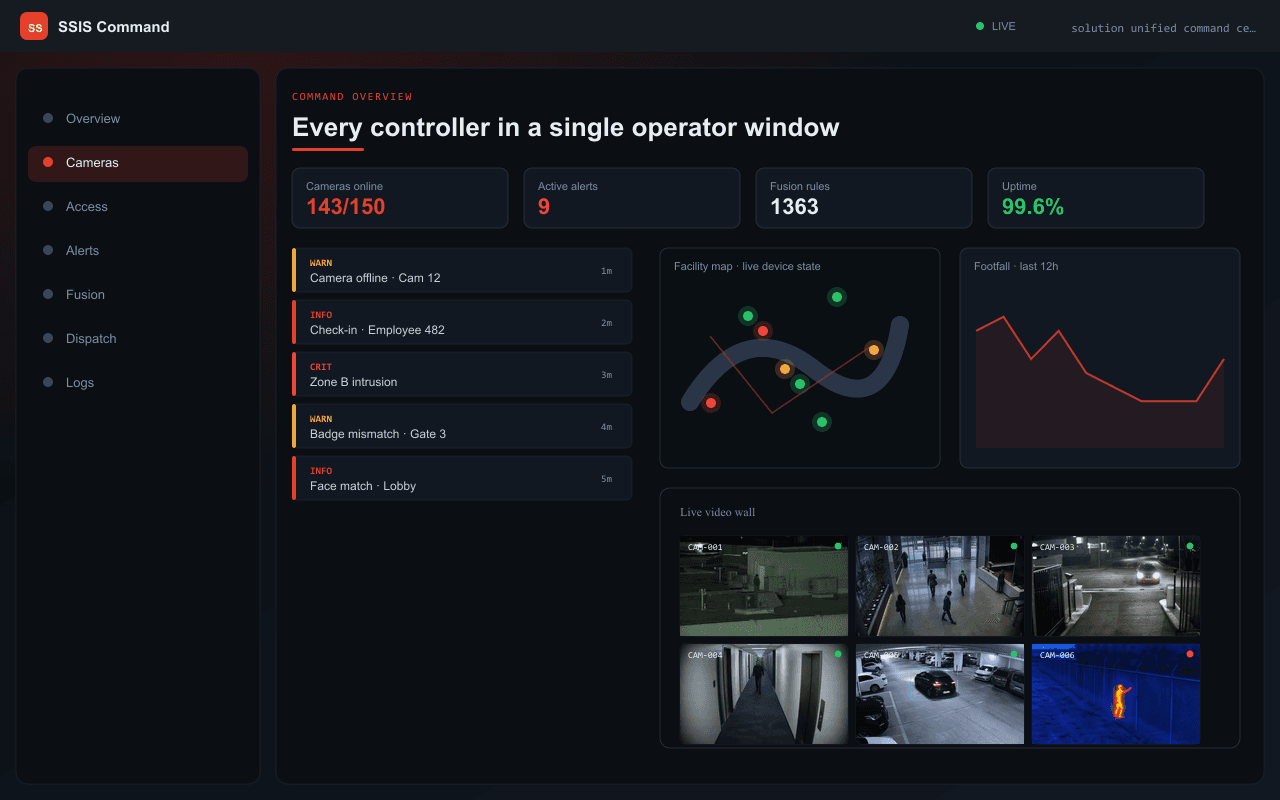Image resolution: width=1280 pixels, height=800 pixels.
Task: Open Alerts from the sidebar
Action: (x=138, y=250)
